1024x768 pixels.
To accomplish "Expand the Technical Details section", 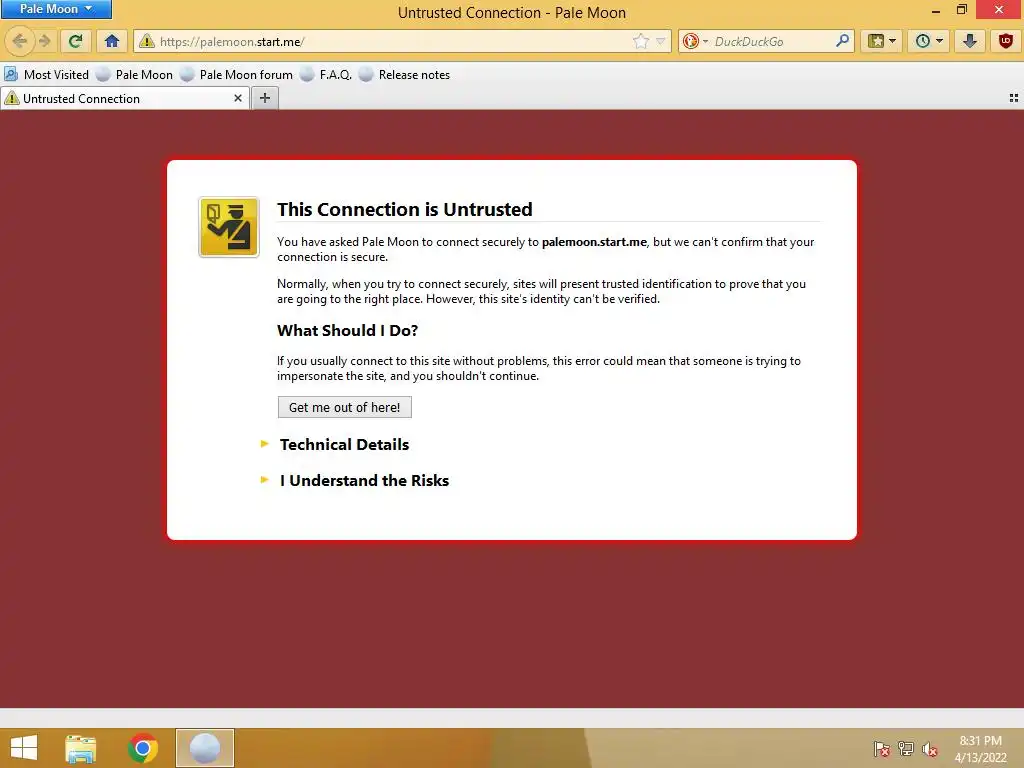I will tap(344, 445).
